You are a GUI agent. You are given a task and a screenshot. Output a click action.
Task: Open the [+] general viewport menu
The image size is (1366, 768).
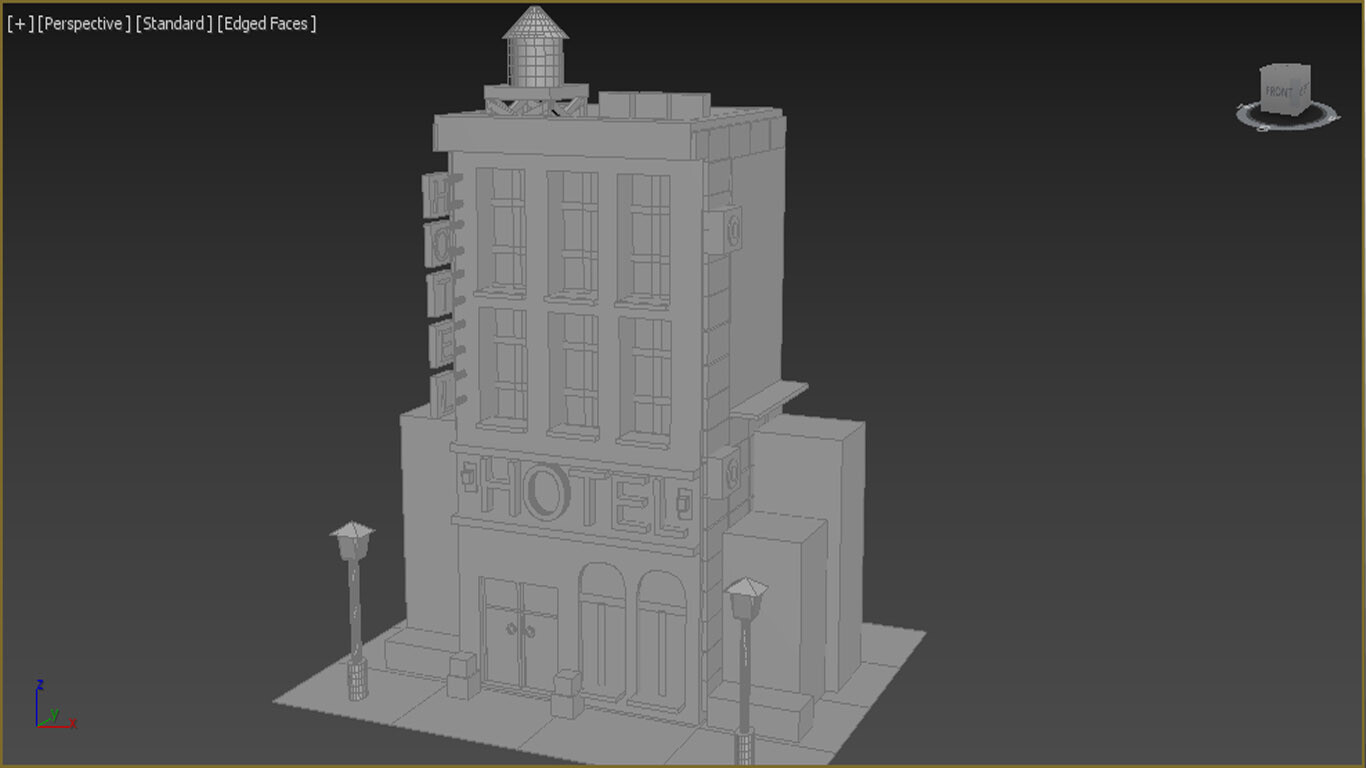pyautogui.click(x=19, y=23)
